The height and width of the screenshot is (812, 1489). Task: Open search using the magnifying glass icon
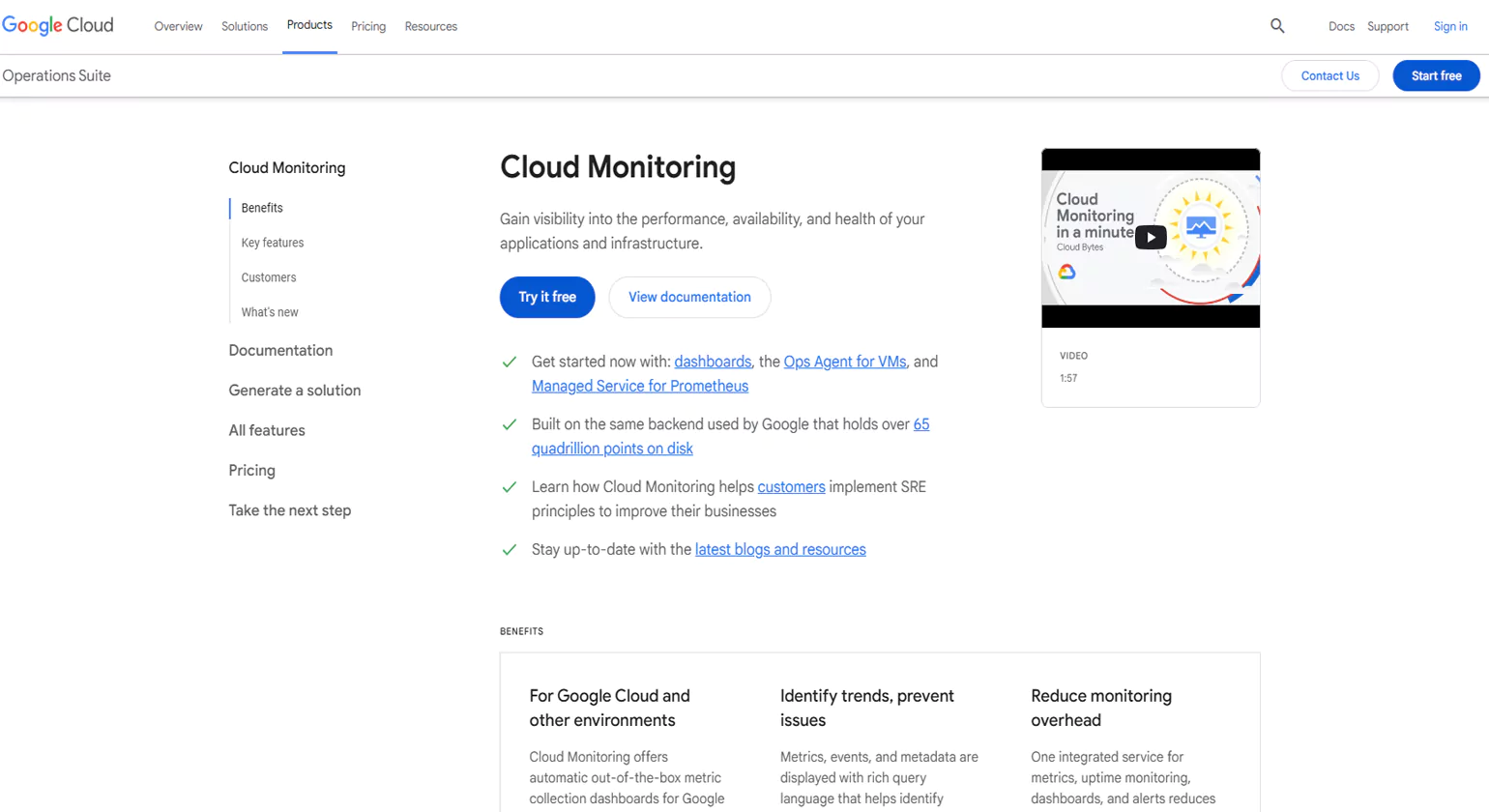coord(1276,26)
